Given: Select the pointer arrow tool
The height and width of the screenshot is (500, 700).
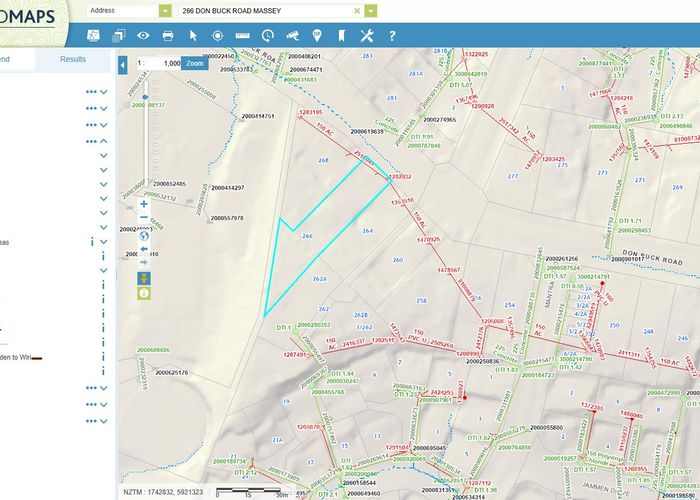Looking at the screenshot, I should [x=192, y=36].
